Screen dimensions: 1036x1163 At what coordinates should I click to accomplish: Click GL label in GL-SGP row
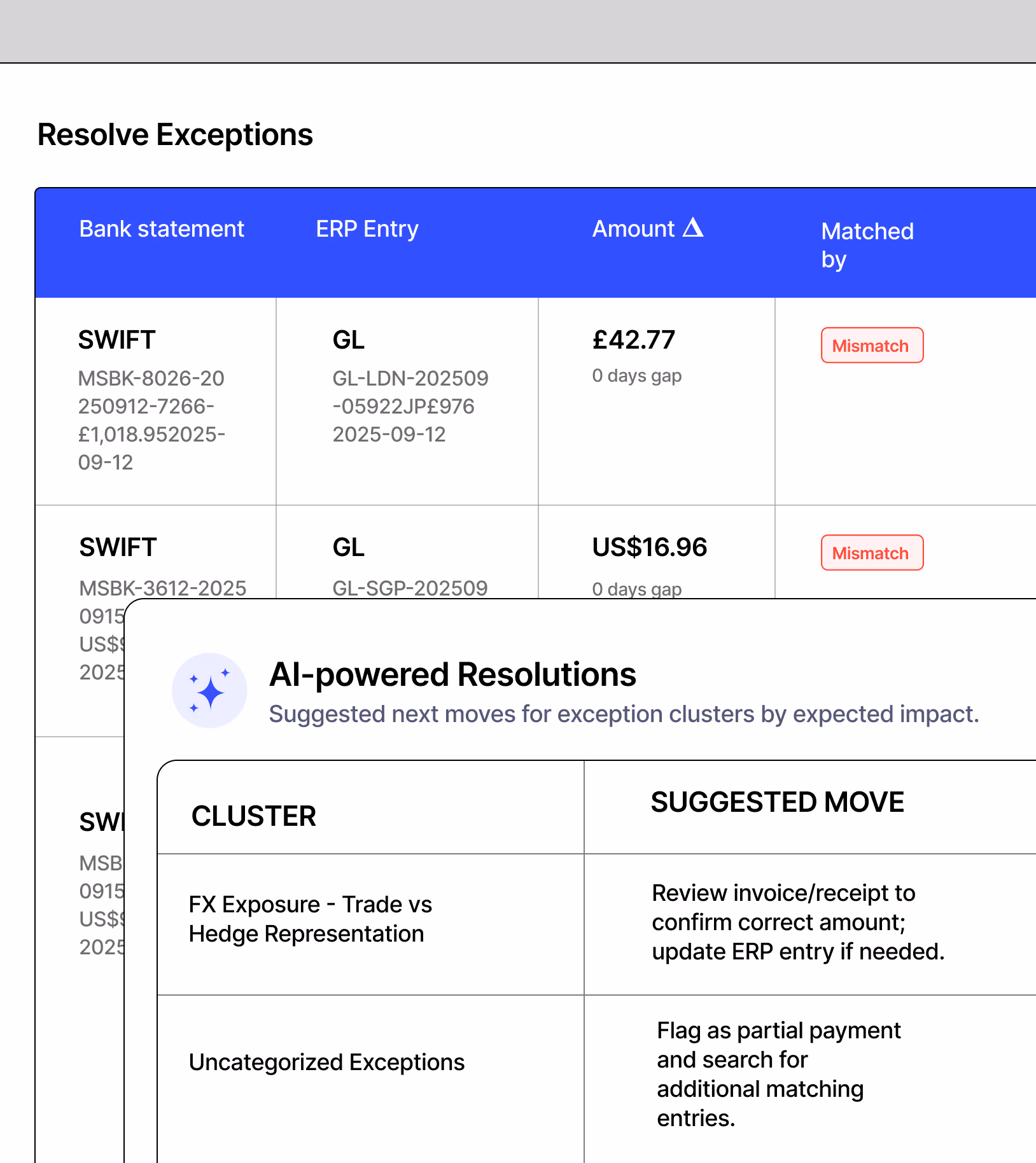point(349,547)
